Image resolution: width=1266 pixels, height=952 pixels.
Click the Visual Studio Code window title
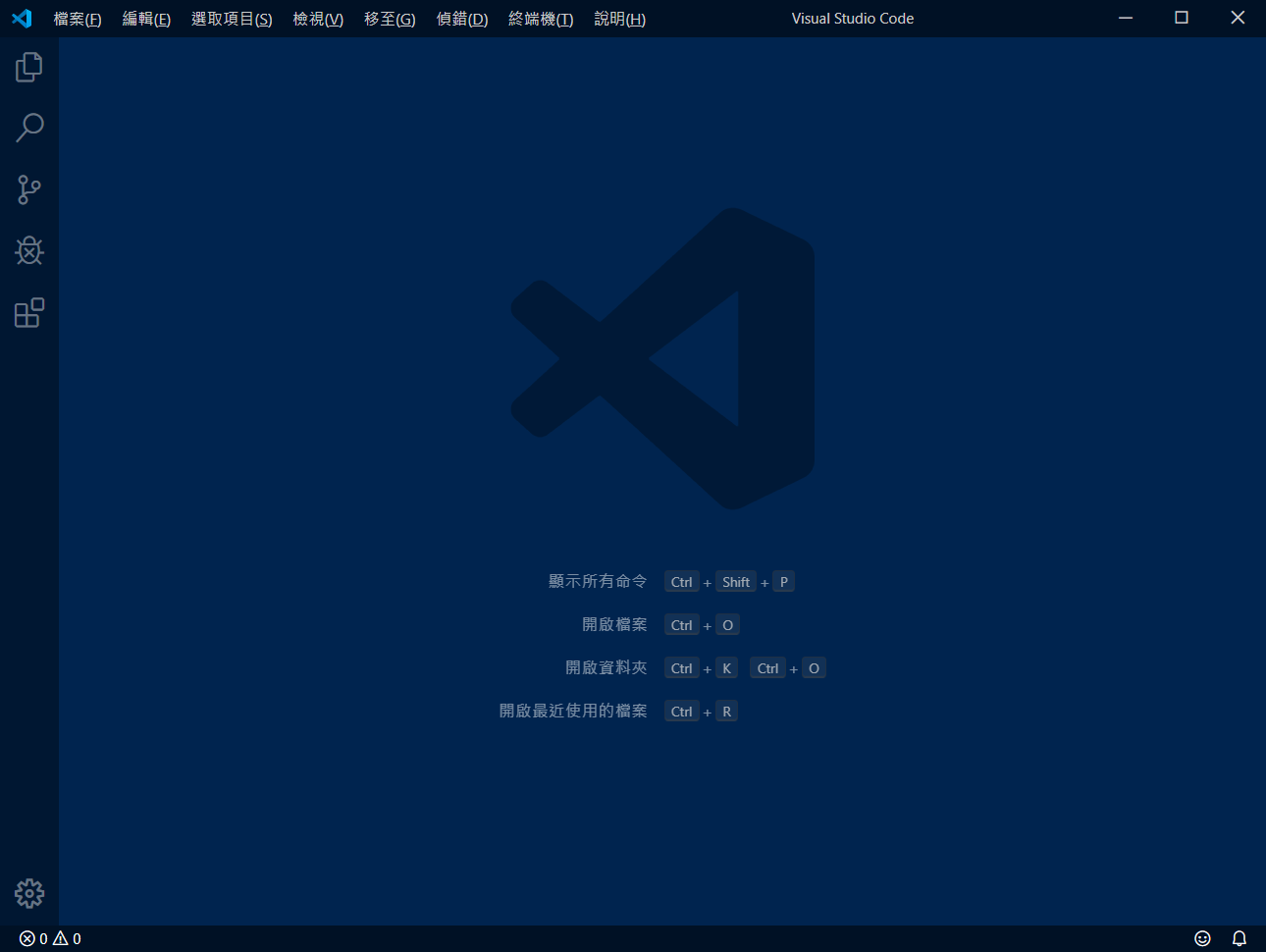[x=853, y=19]
